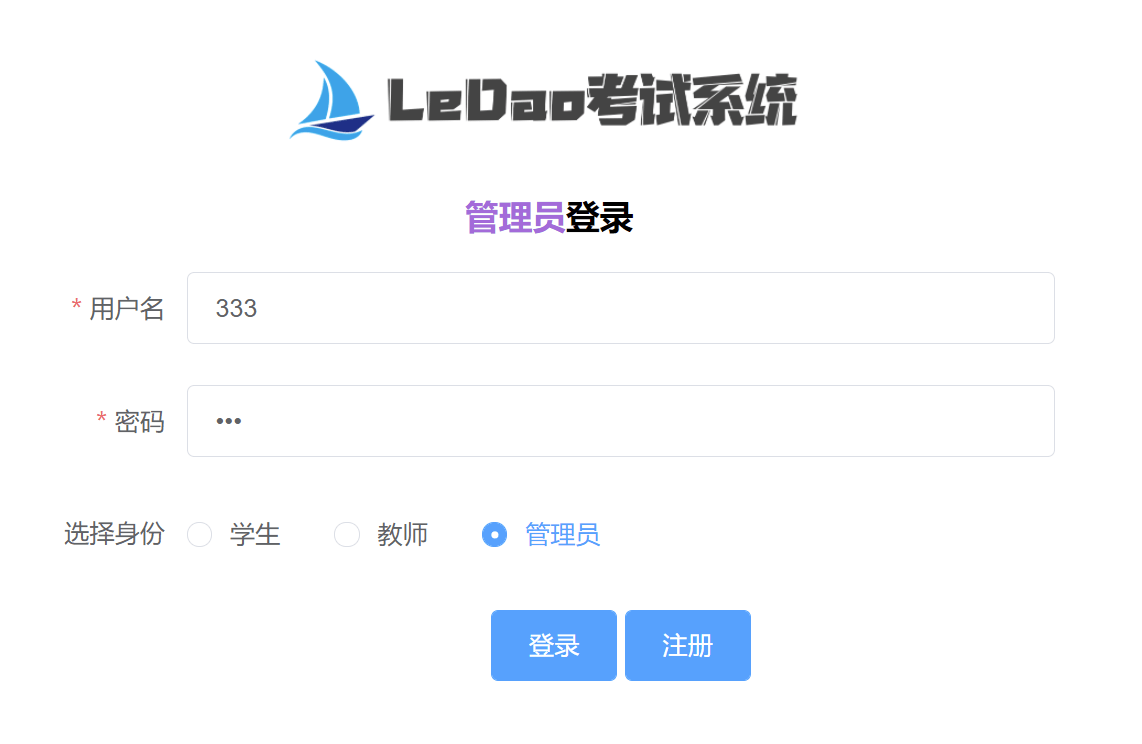Click the 密码 field label
This screenshot has height=744, width=1142.
139,422
